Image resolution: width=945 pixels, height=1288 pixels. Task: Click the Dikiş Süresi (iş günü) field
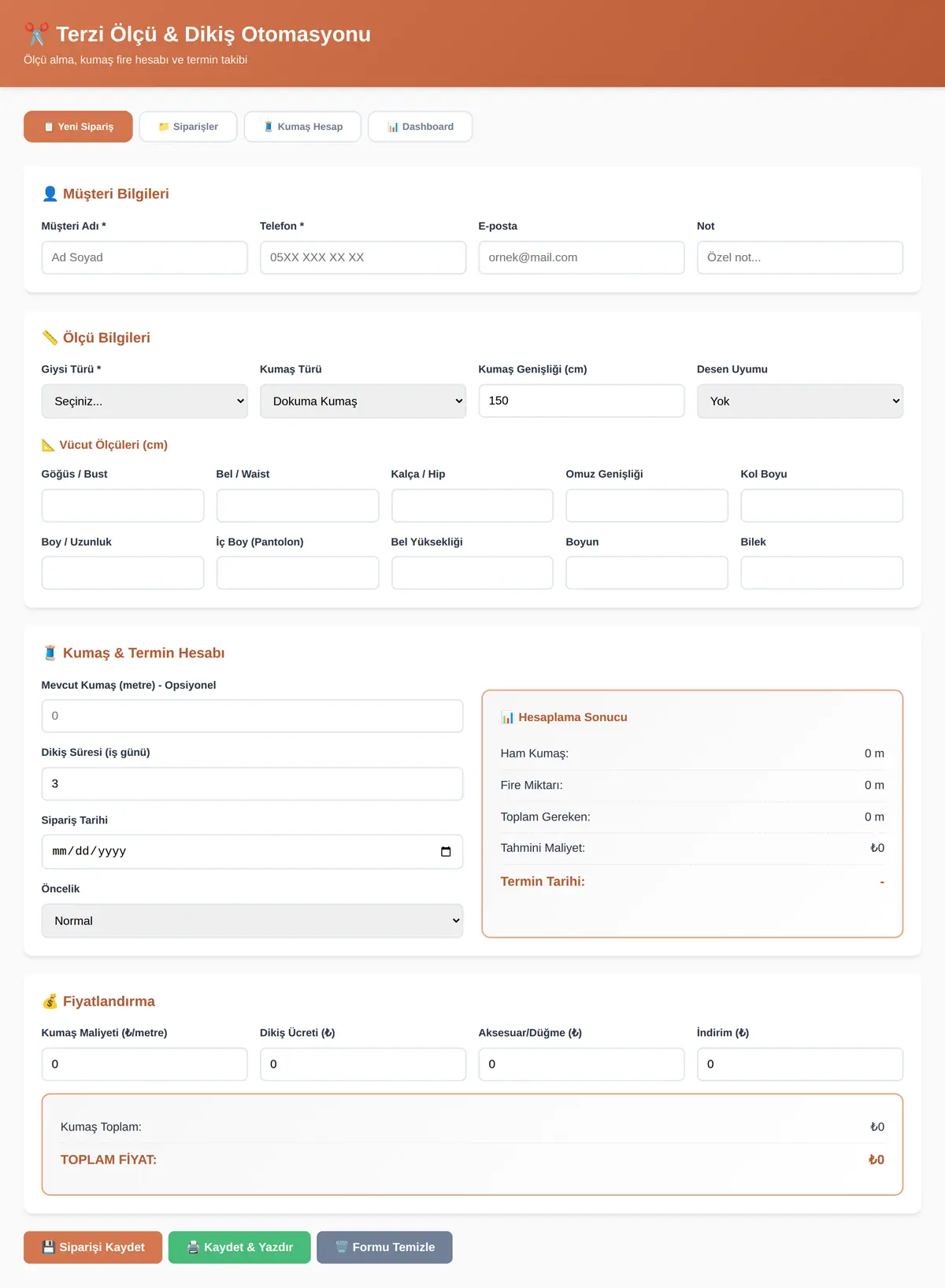(x=252, y=784)
